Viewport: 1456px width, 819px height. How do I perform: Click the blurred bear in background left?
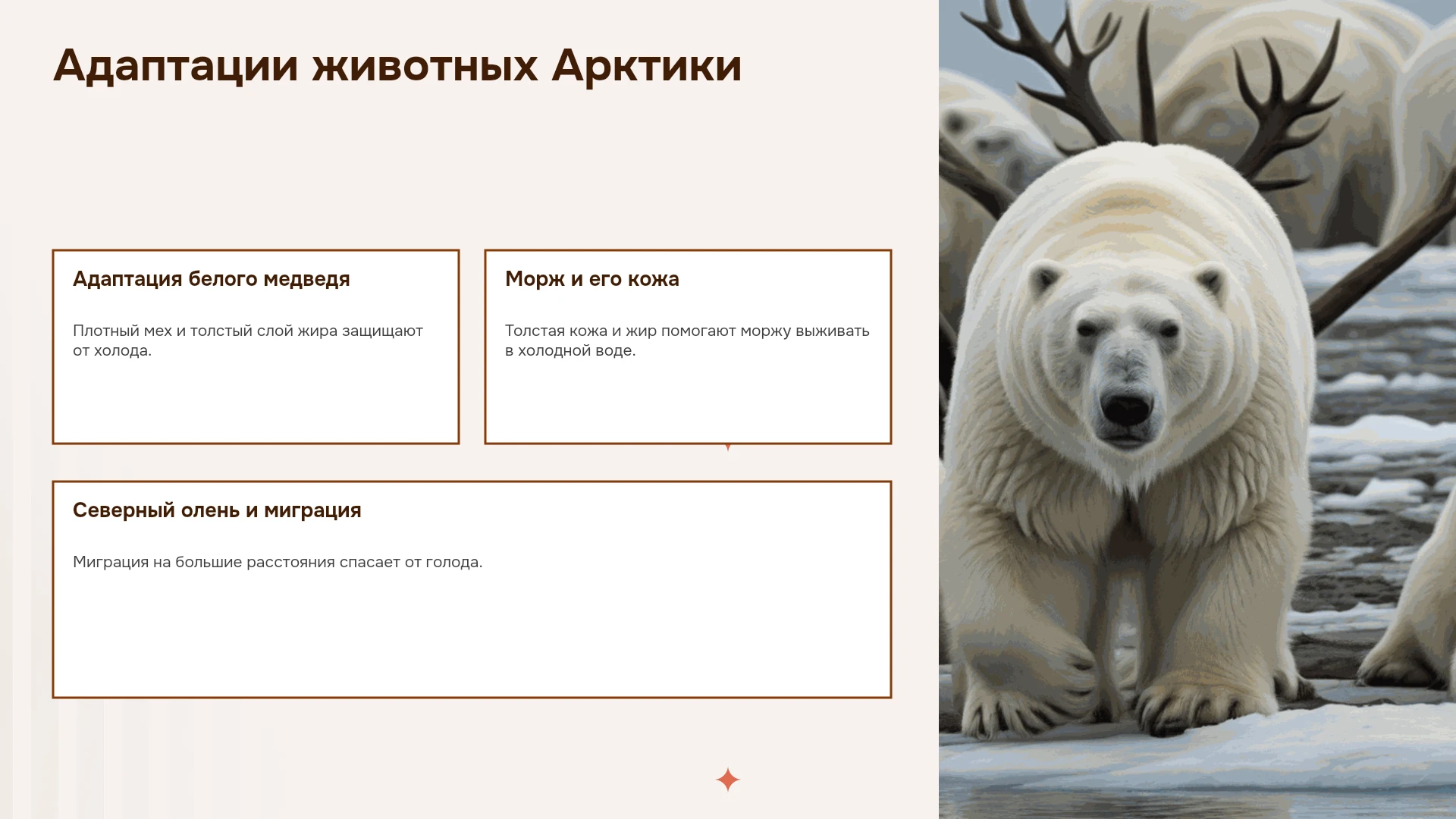pos(986,144)
